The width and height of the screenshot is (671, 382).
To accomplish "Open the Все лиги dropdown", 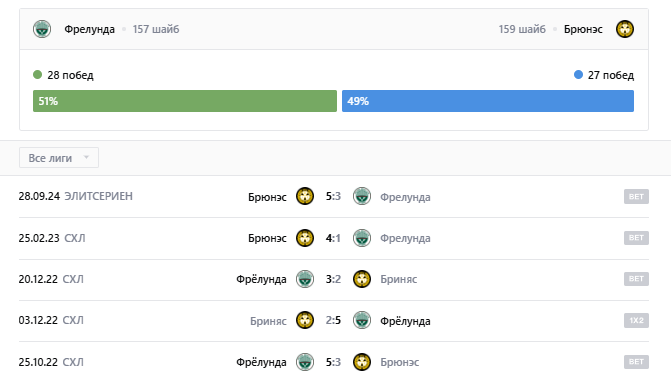I will (x=59, y=158).
